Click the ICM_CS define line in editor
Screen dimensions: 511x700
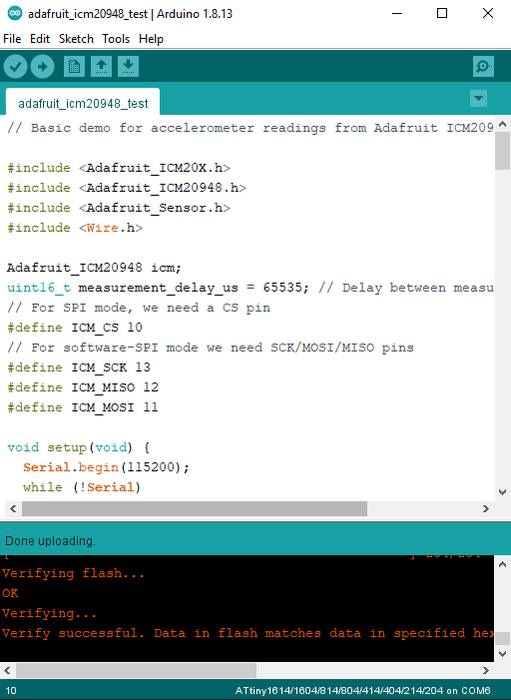75,328
